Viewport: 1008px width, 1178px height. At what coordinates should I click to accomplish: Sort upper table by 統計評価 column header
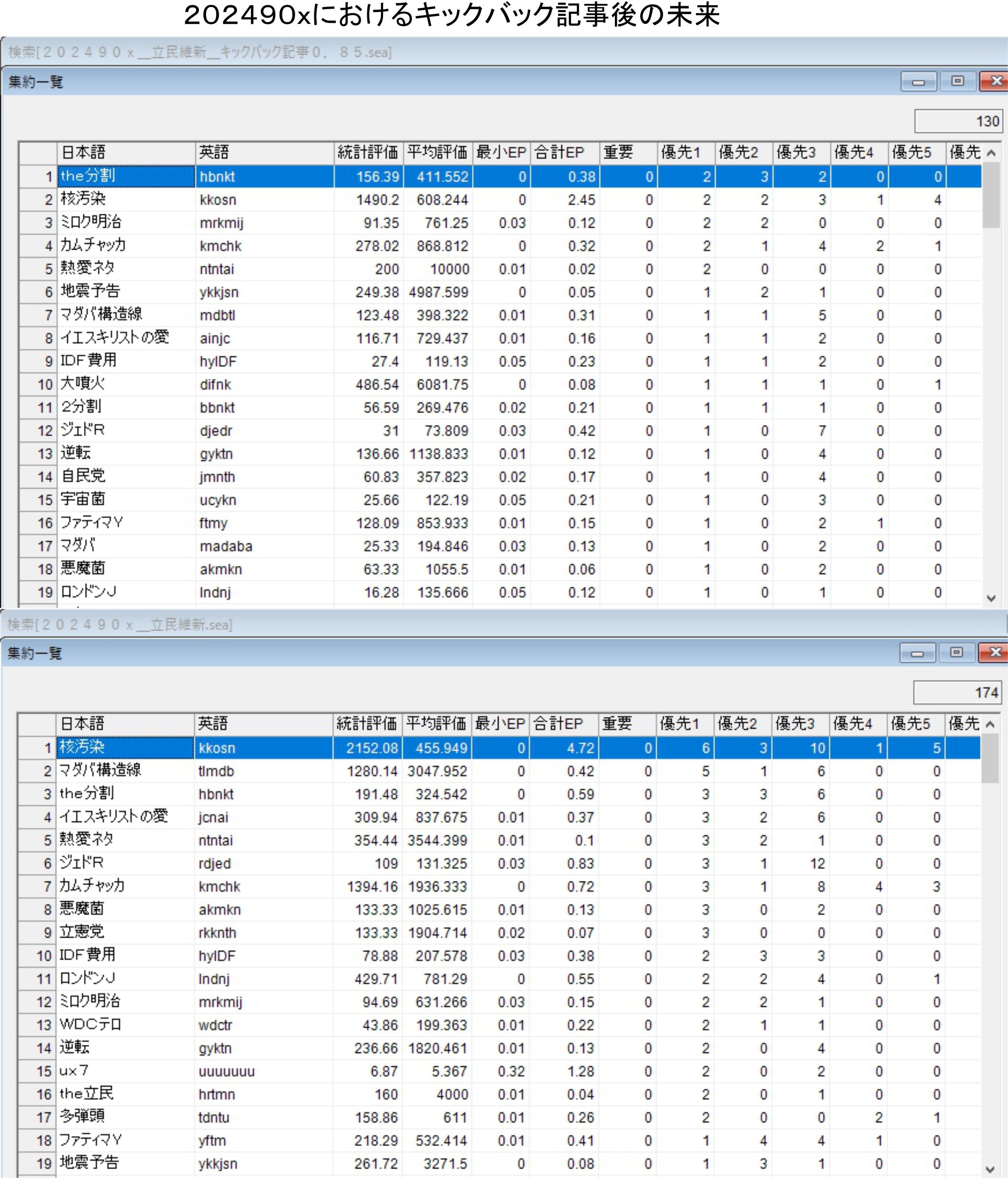point(368,152)
